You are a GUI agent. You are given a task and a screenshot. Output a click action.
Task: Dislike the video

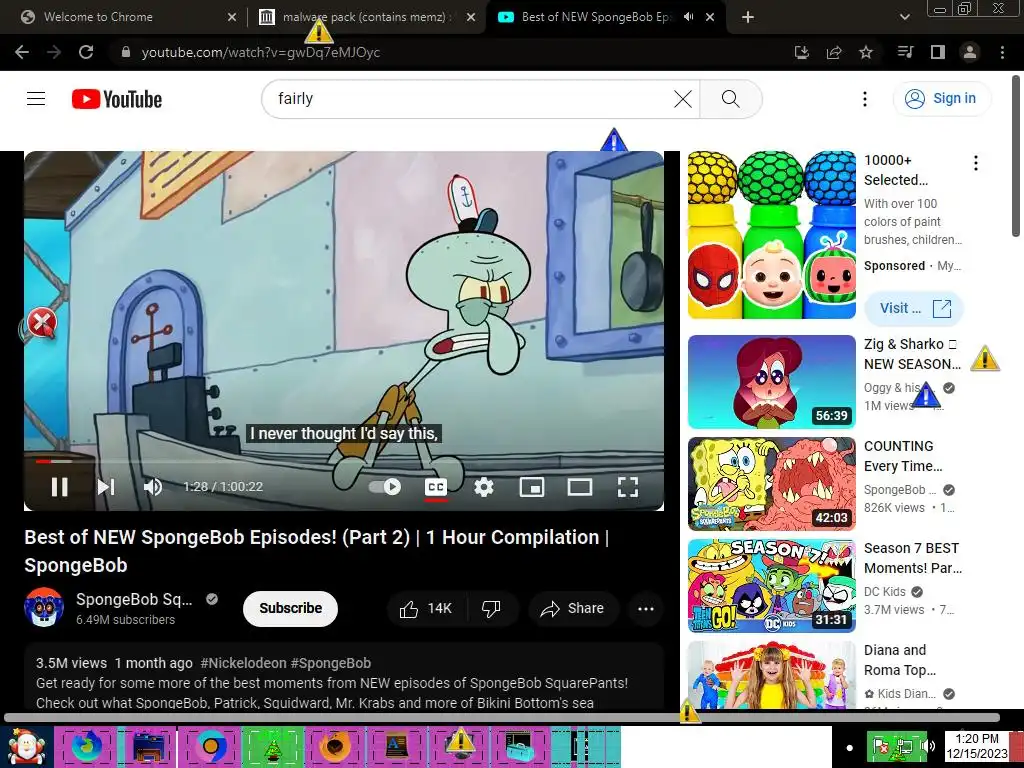click(491, 609)
